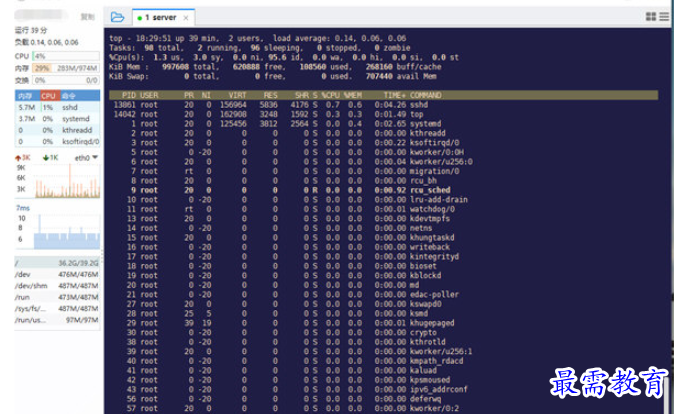
Task: Click the CPU 4% usage bar
Action: pos(66,56)
